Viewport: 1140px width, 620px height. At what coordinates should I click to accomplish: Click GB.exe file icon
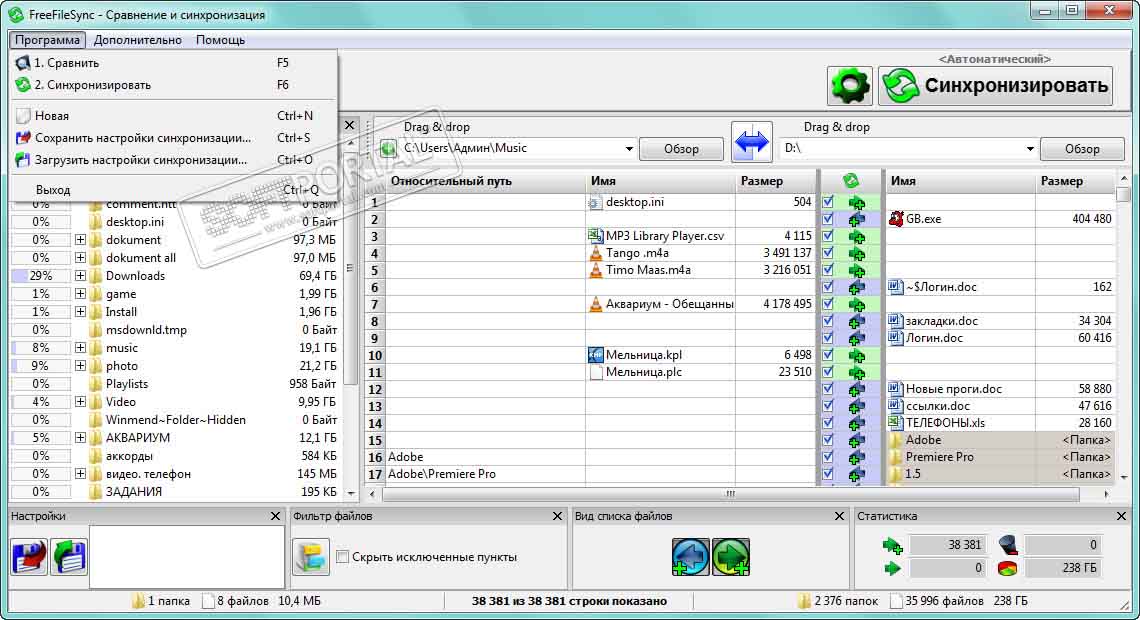coord(896,219)
